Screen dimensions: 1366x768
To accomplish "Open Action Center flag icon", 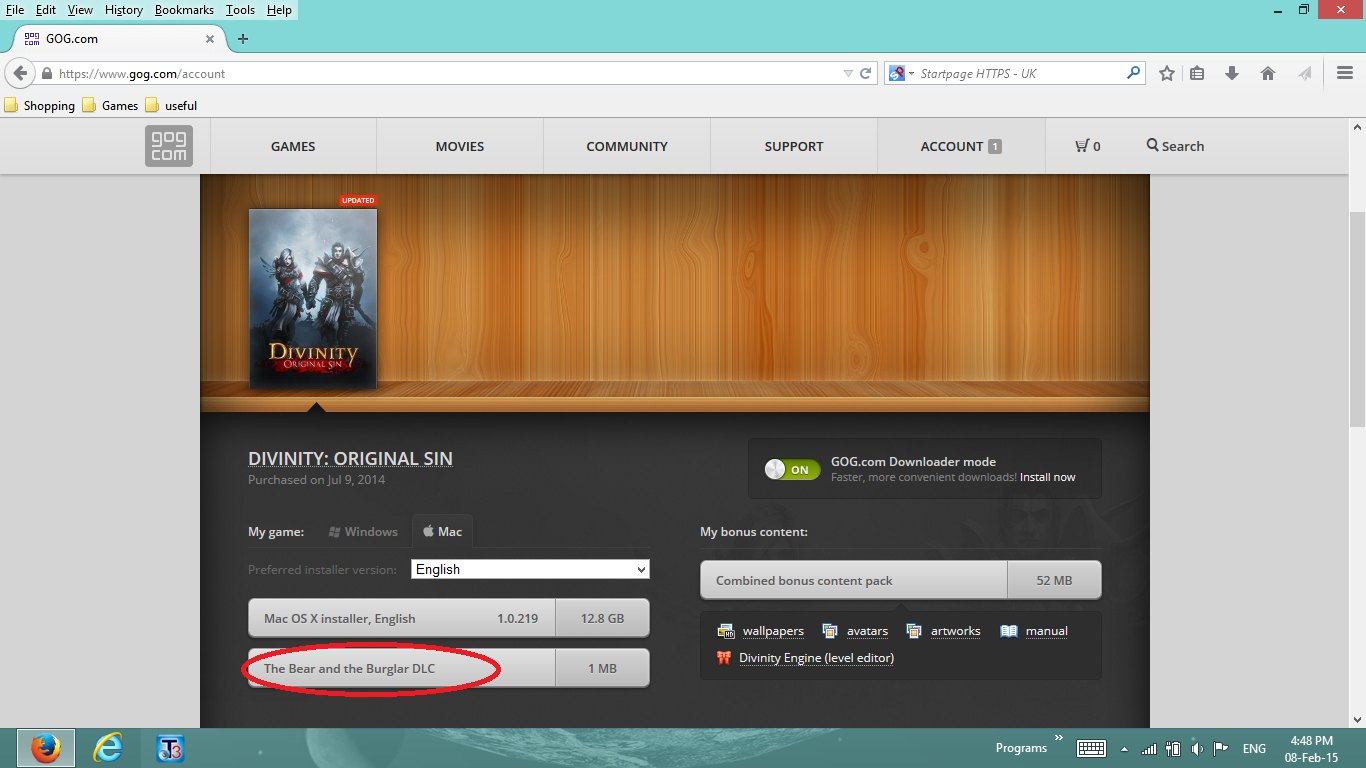I will (x=1221, y=748).
